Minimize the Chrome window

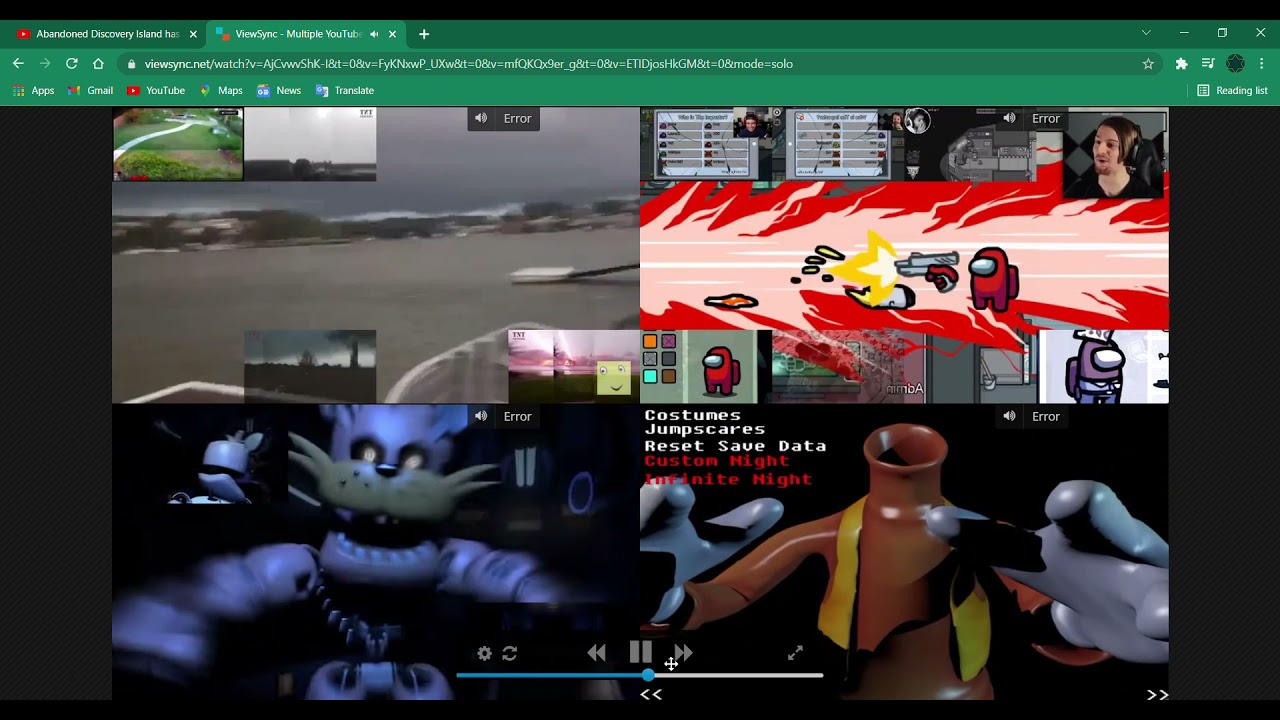[x=1184, y=33]
